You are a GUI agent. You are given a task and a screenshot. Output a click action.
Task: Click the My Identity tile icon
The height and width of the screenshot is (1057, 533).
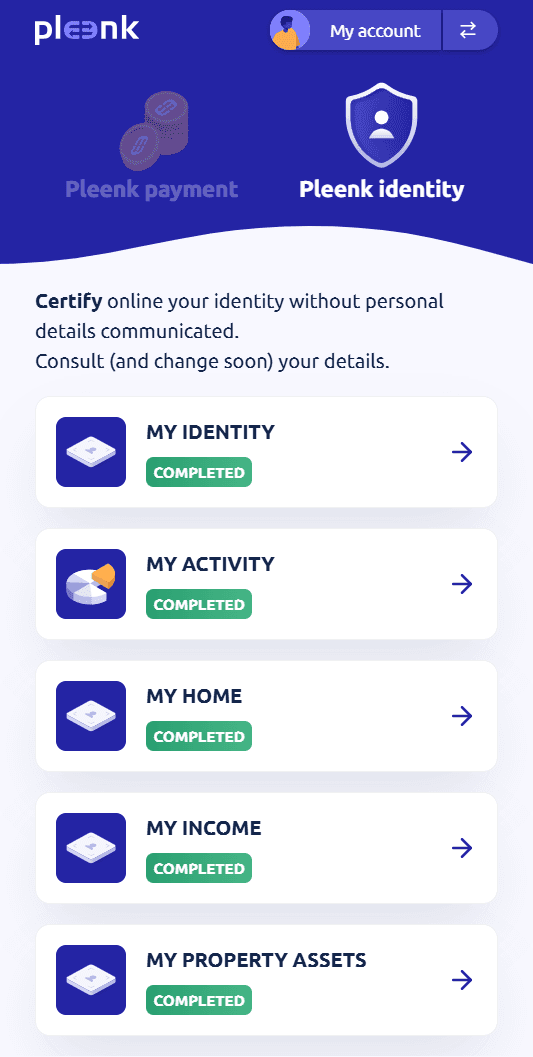click(x=91, y=452)
